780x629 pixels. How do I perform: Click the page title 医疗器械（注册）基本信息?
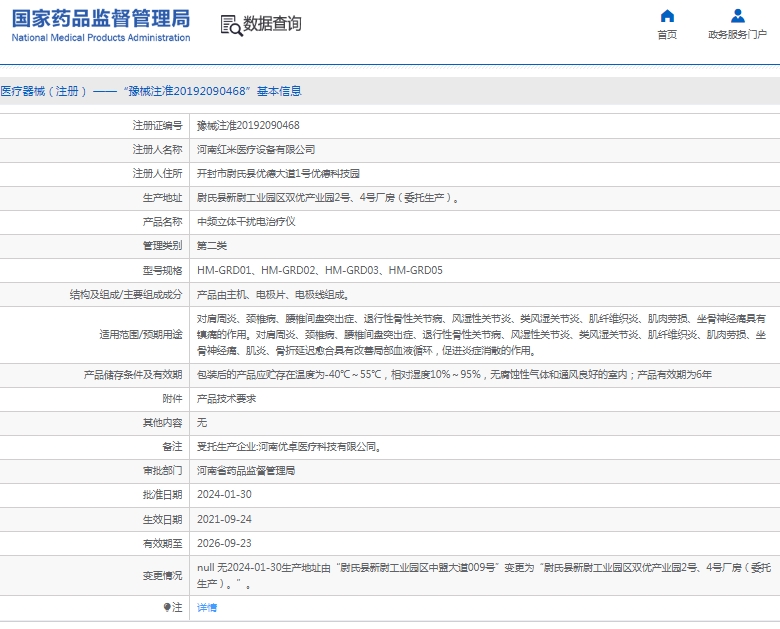click(151, 91)
